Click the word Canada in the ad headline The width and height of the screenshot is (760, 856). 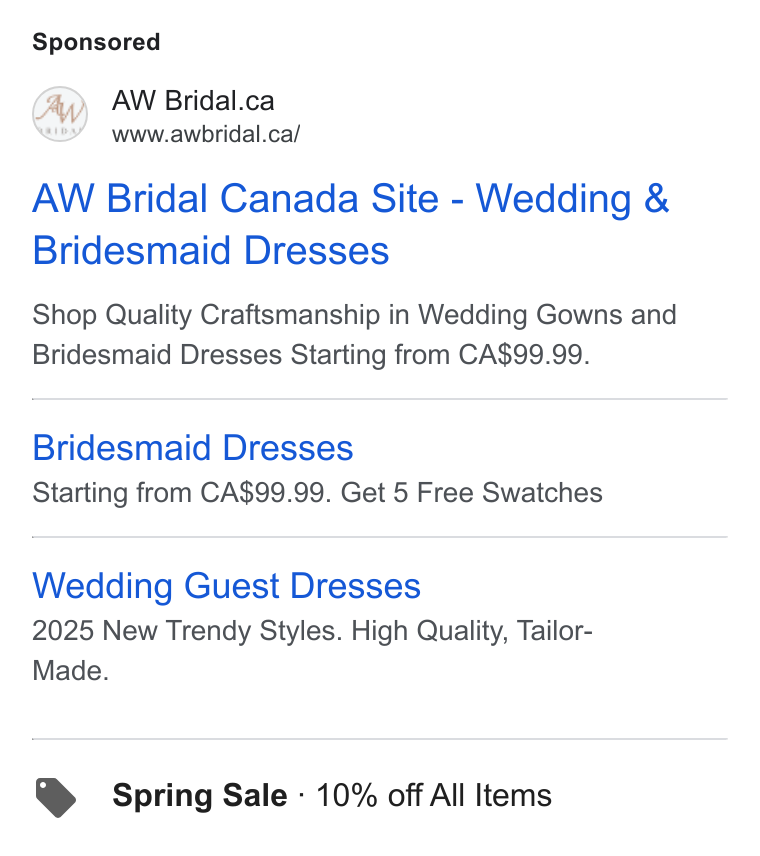[x=289, y=198]
